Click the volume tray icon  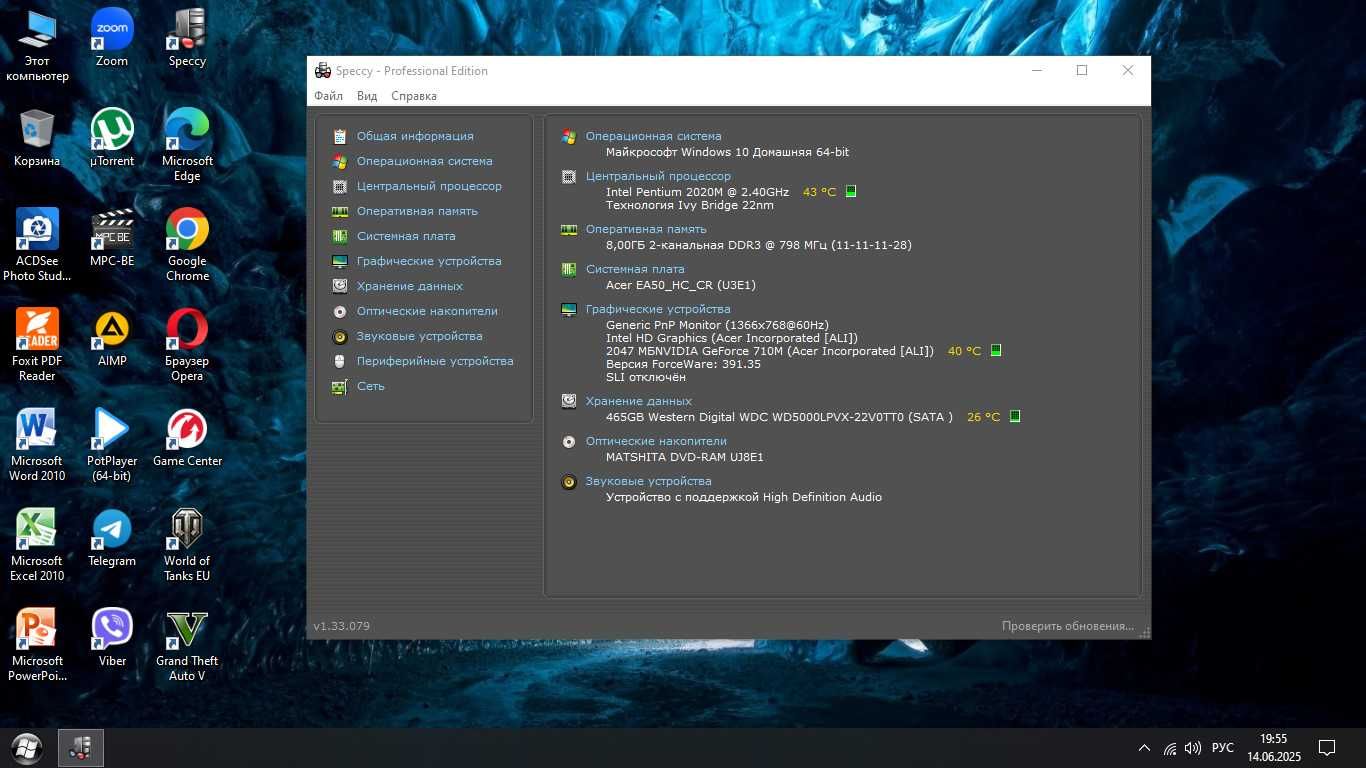pyautogui.click(x=1192, y=748)
